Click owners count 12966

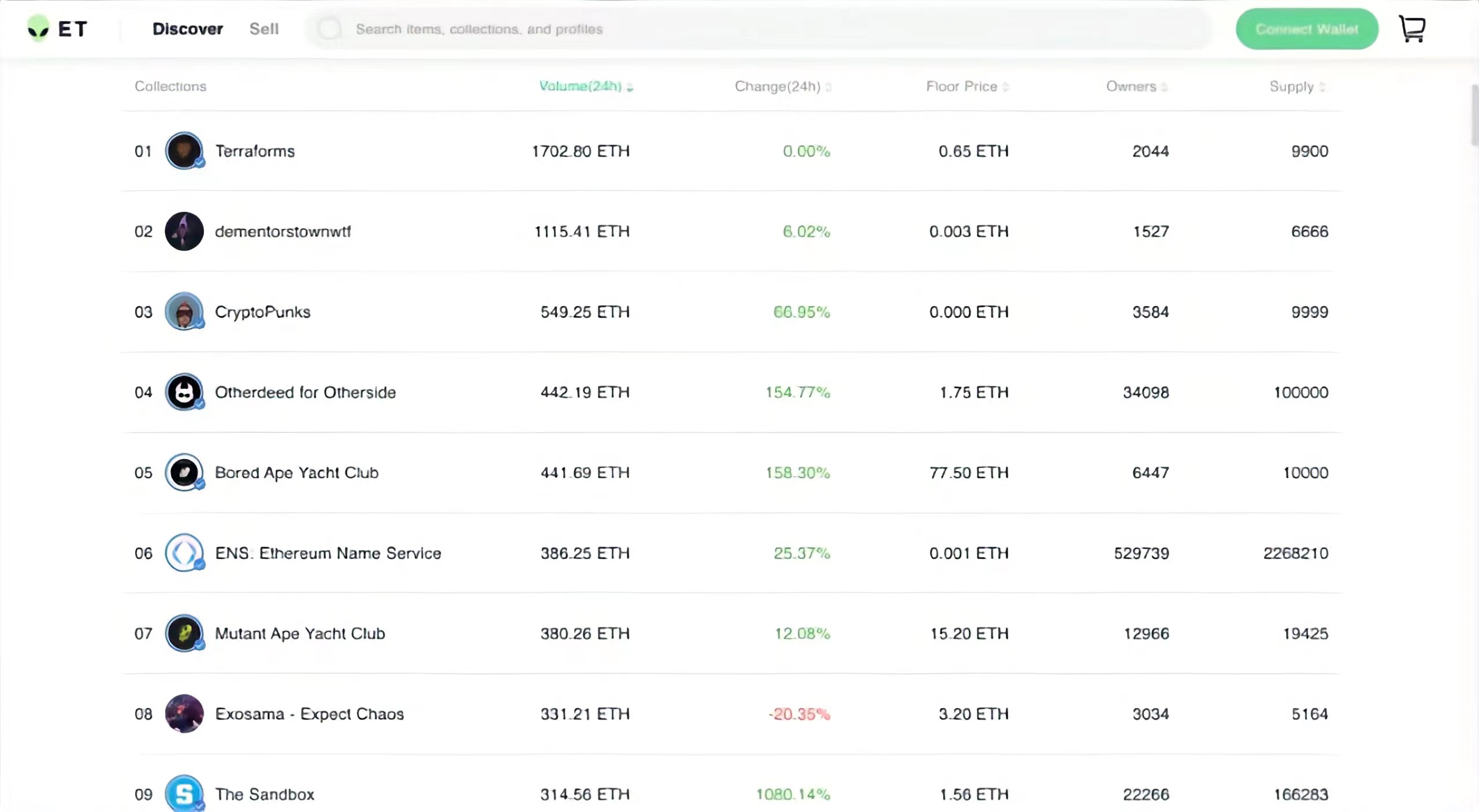point(1146,634)
